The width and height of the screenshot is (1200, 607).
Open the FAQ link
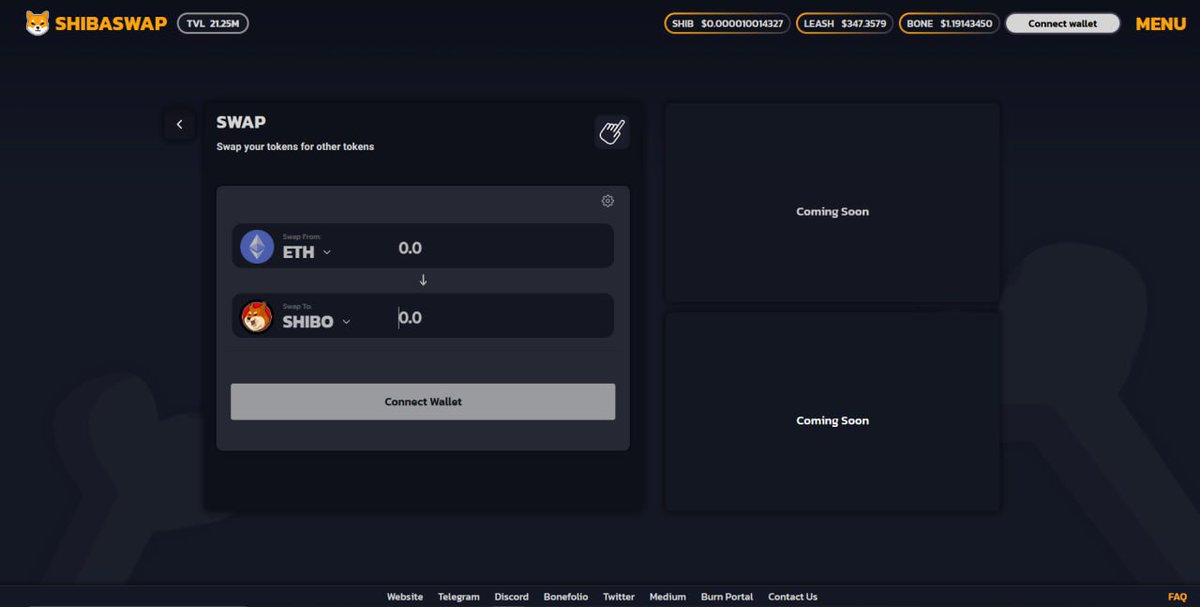coord(1177,597)
